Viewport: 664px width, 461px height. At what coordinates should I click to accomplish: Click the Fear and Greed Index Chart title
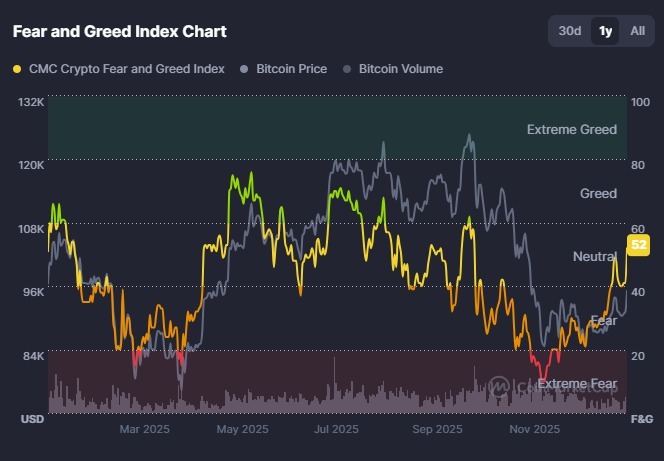click(120, 31)
